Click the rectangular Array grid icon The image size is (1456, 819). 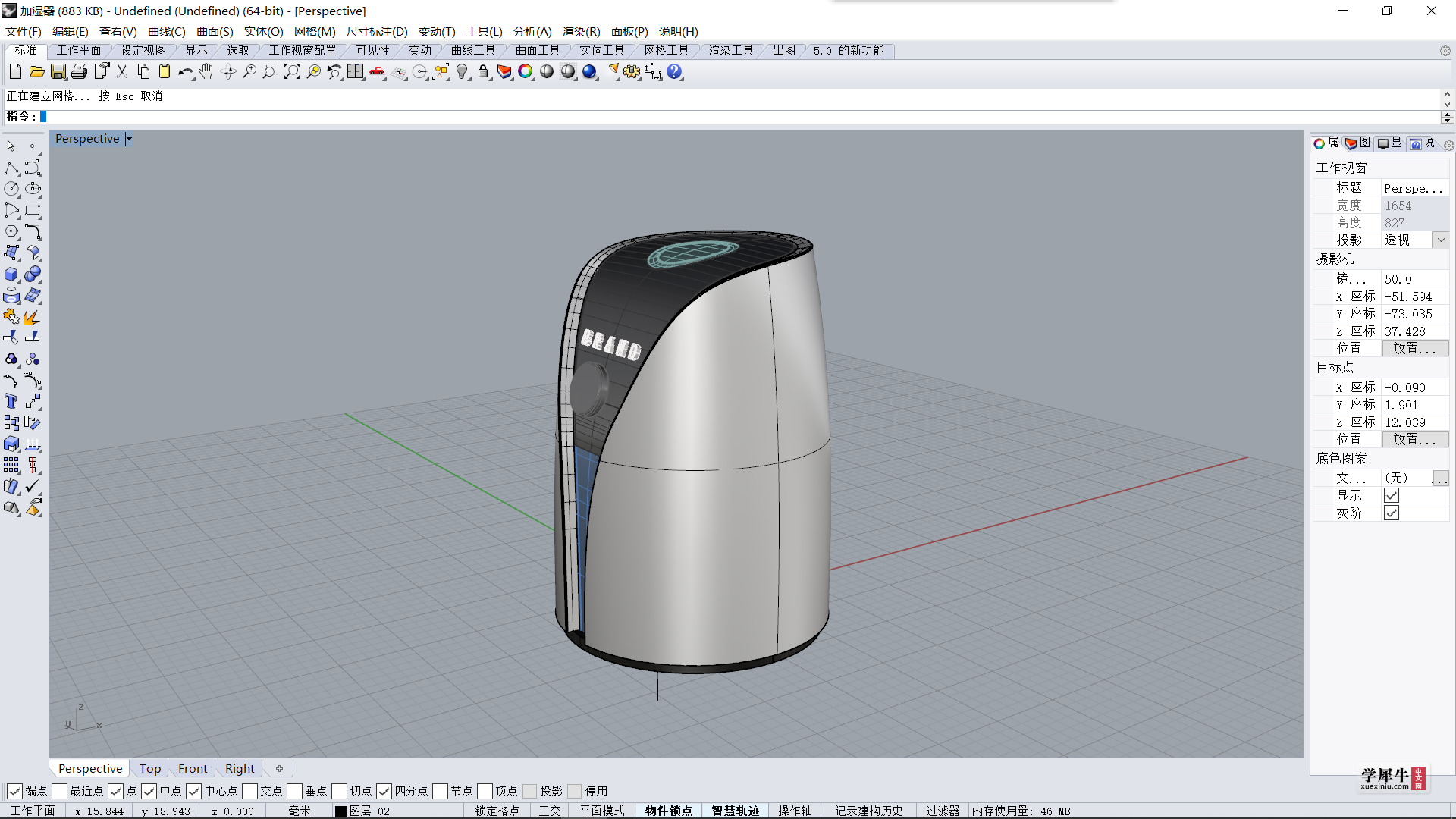[x=11, y=465]
